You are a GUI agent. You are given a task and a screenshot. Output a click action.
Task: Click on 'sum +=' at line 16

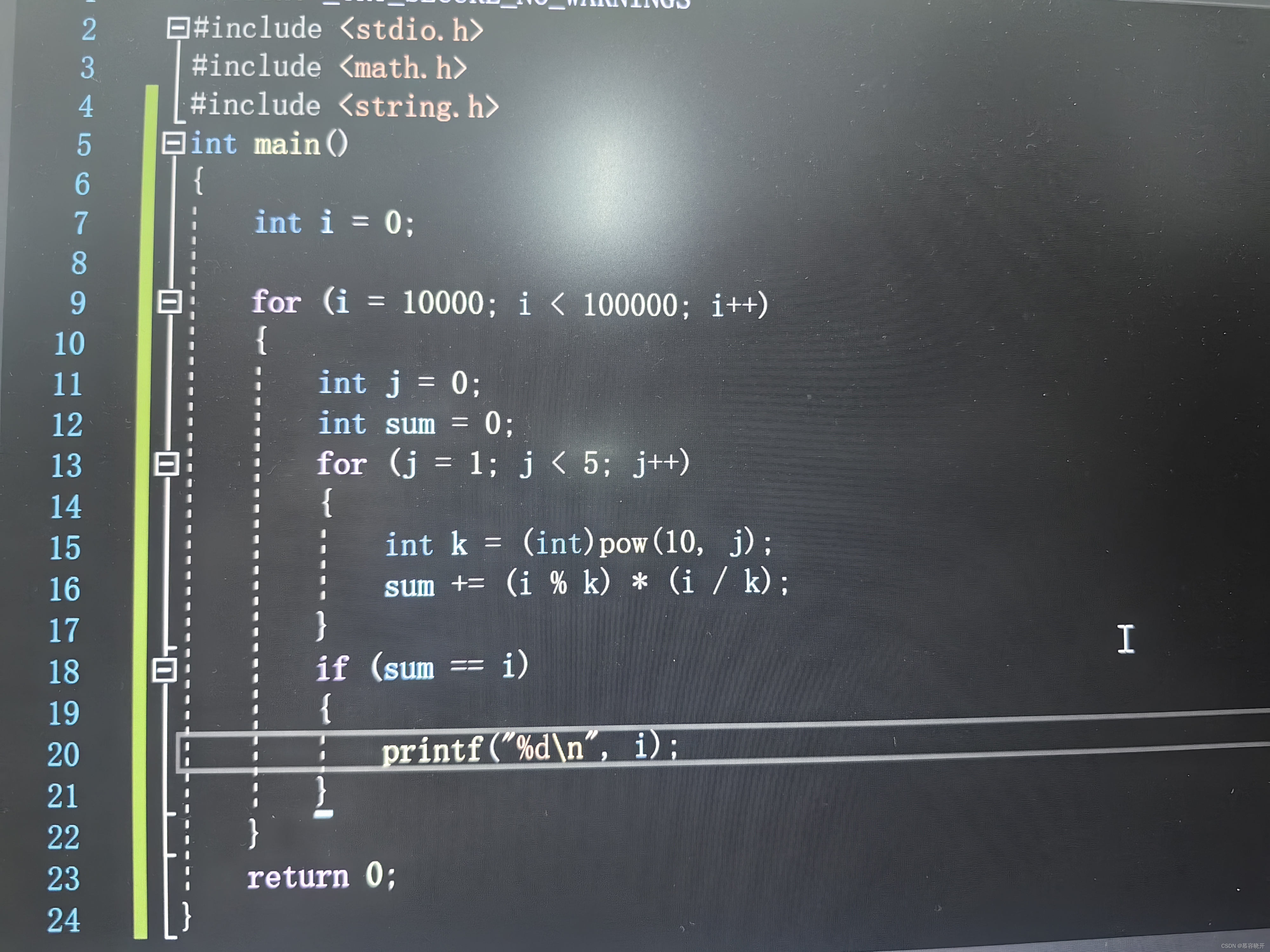[435, 585]
